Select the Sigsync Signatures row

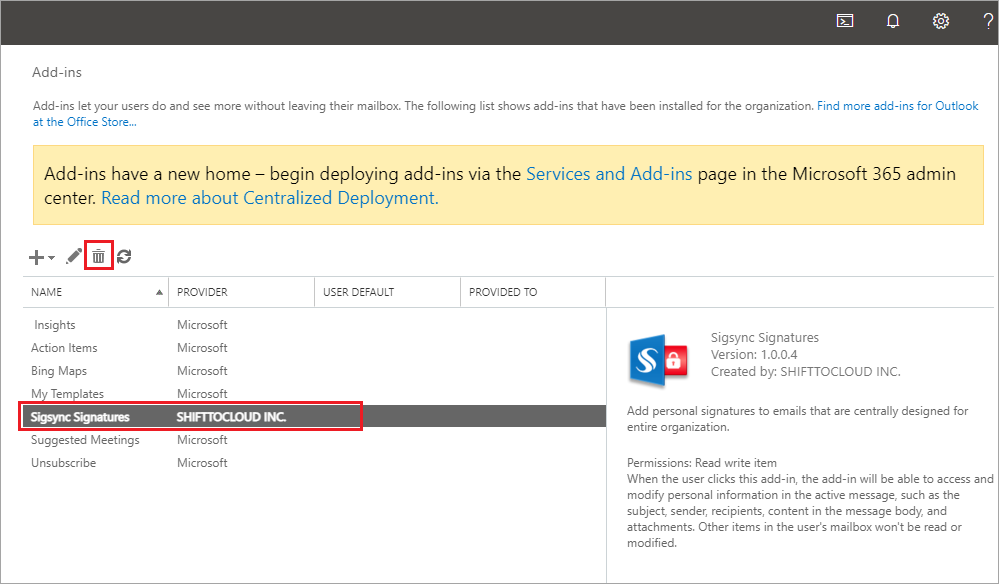click(80, 417)
